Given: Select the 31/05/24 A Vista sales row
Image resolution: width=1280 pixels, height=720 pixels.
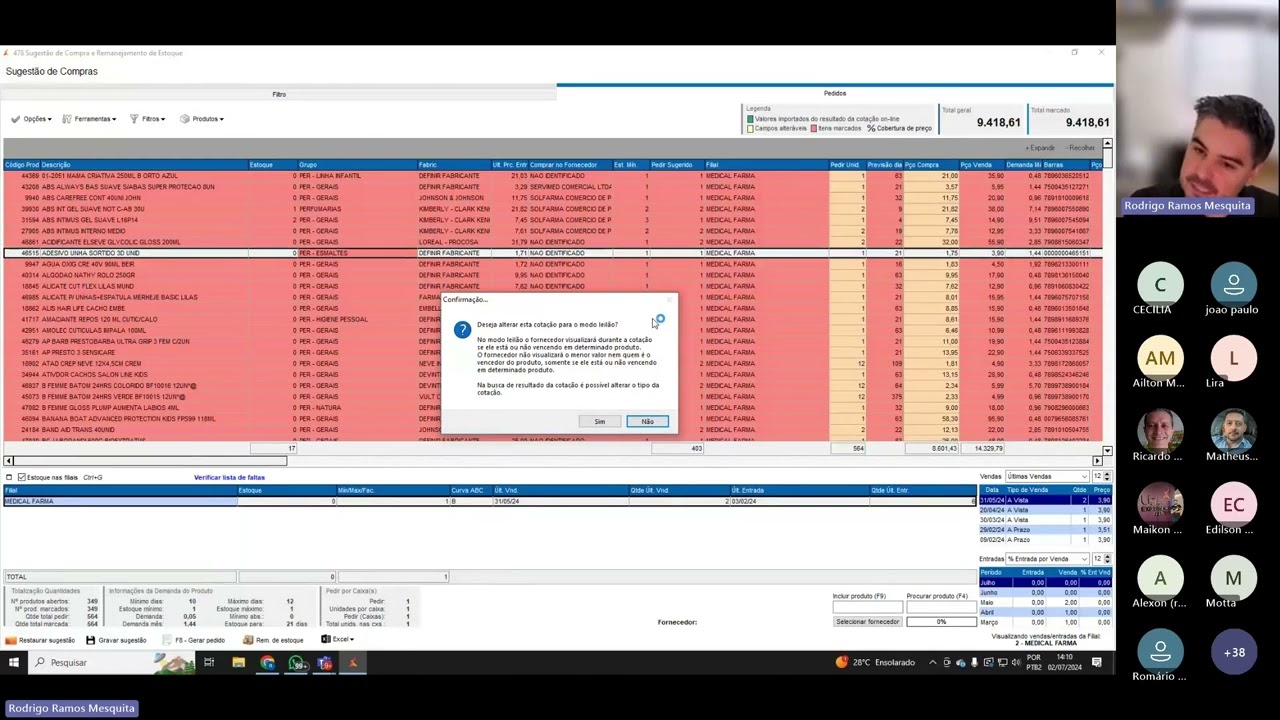Looking at the screenshot, I should click(1045, 501).
